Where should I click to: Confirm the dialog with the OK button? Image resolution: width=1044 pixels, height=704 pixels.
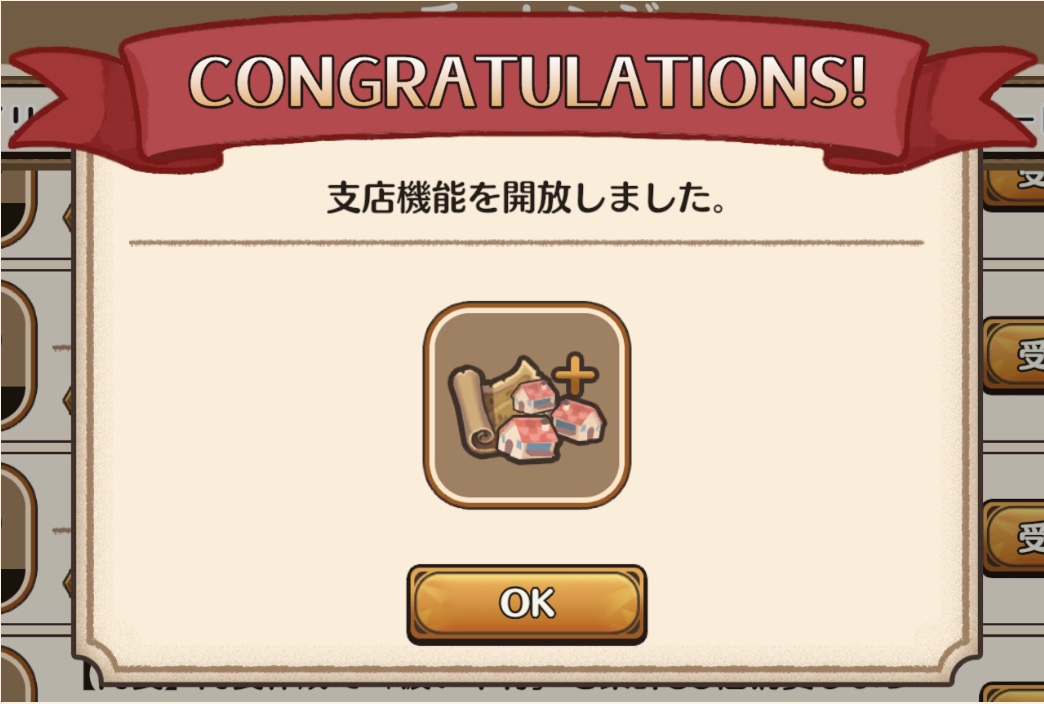(x=527, y=604)
